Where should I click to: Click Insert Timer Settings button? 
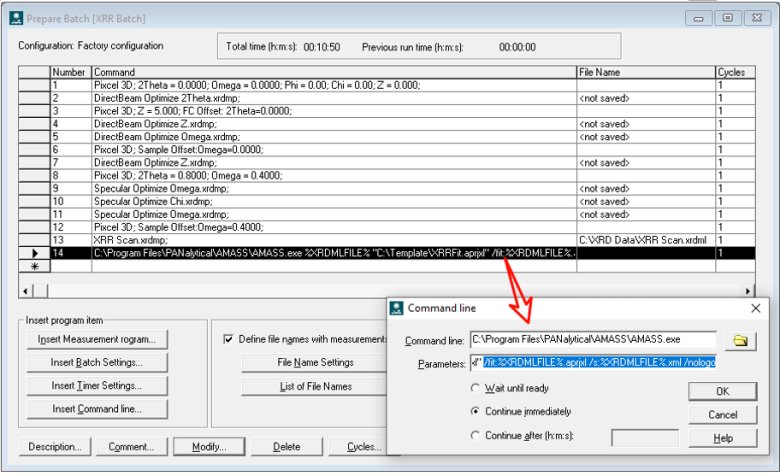pyautogui.click(x=98, y=385)
